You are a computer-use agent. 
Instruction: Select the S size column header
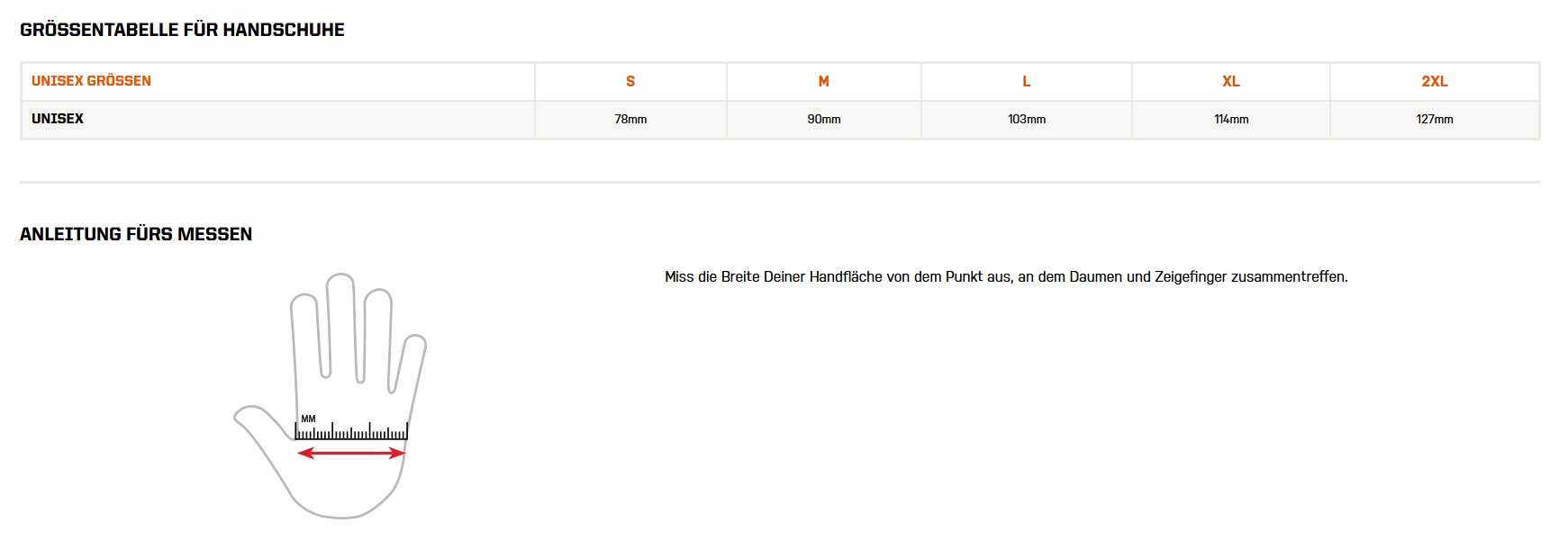tap(630, 81)
